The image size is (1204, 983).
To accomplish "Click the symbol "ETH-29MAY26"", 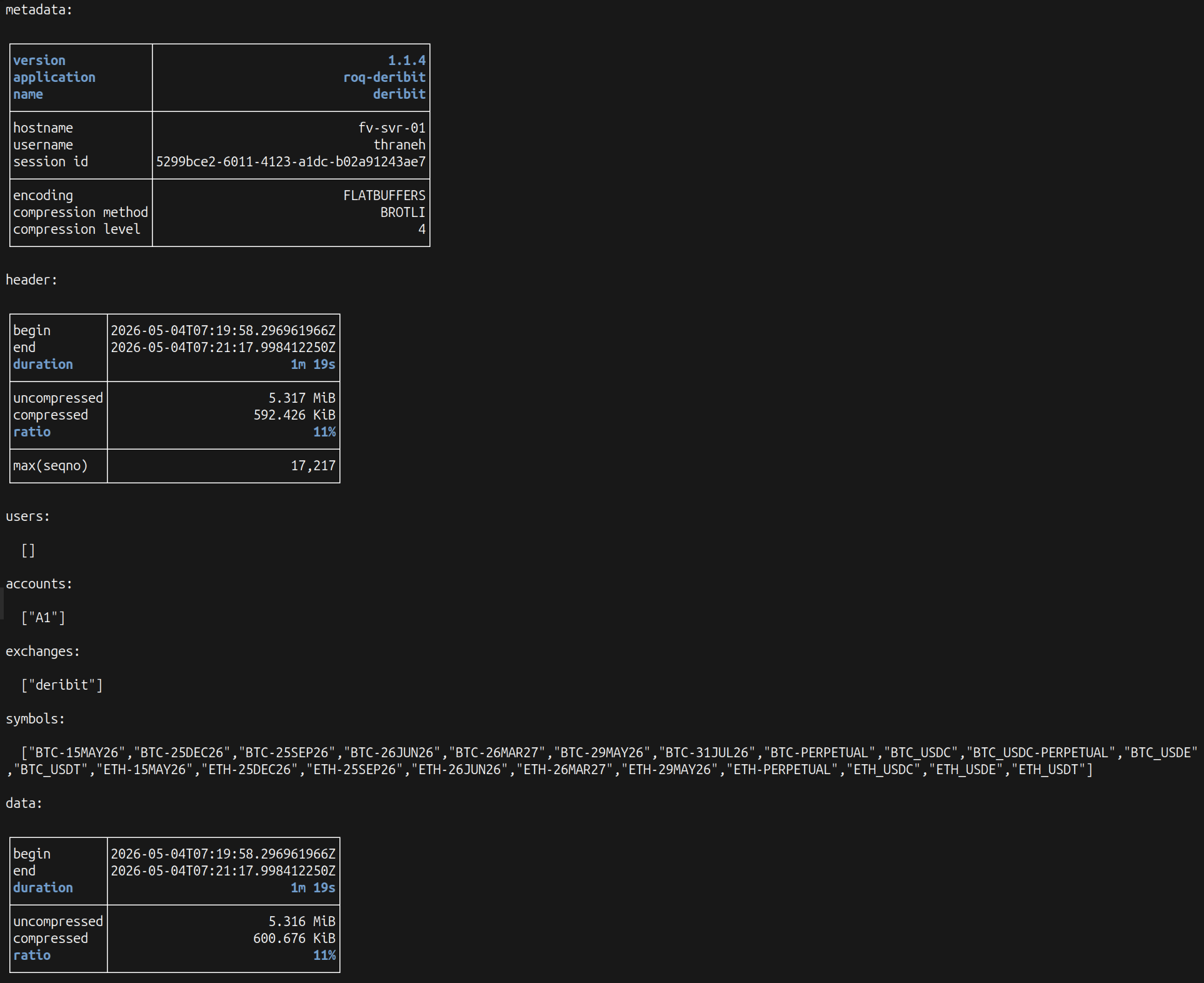I will click(670, 770).
